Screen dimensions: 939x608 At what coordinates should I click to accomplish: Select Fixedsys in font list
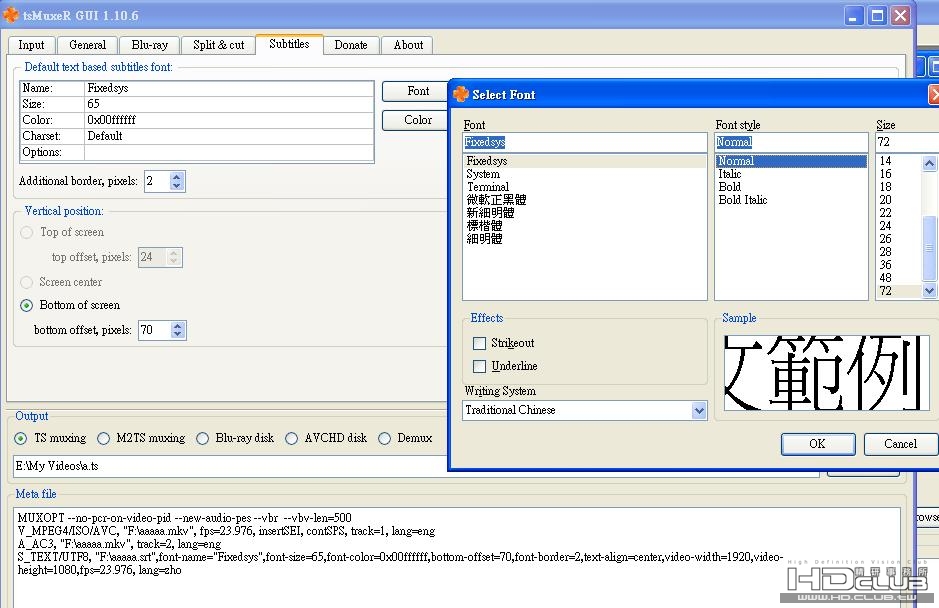(584, 161)
